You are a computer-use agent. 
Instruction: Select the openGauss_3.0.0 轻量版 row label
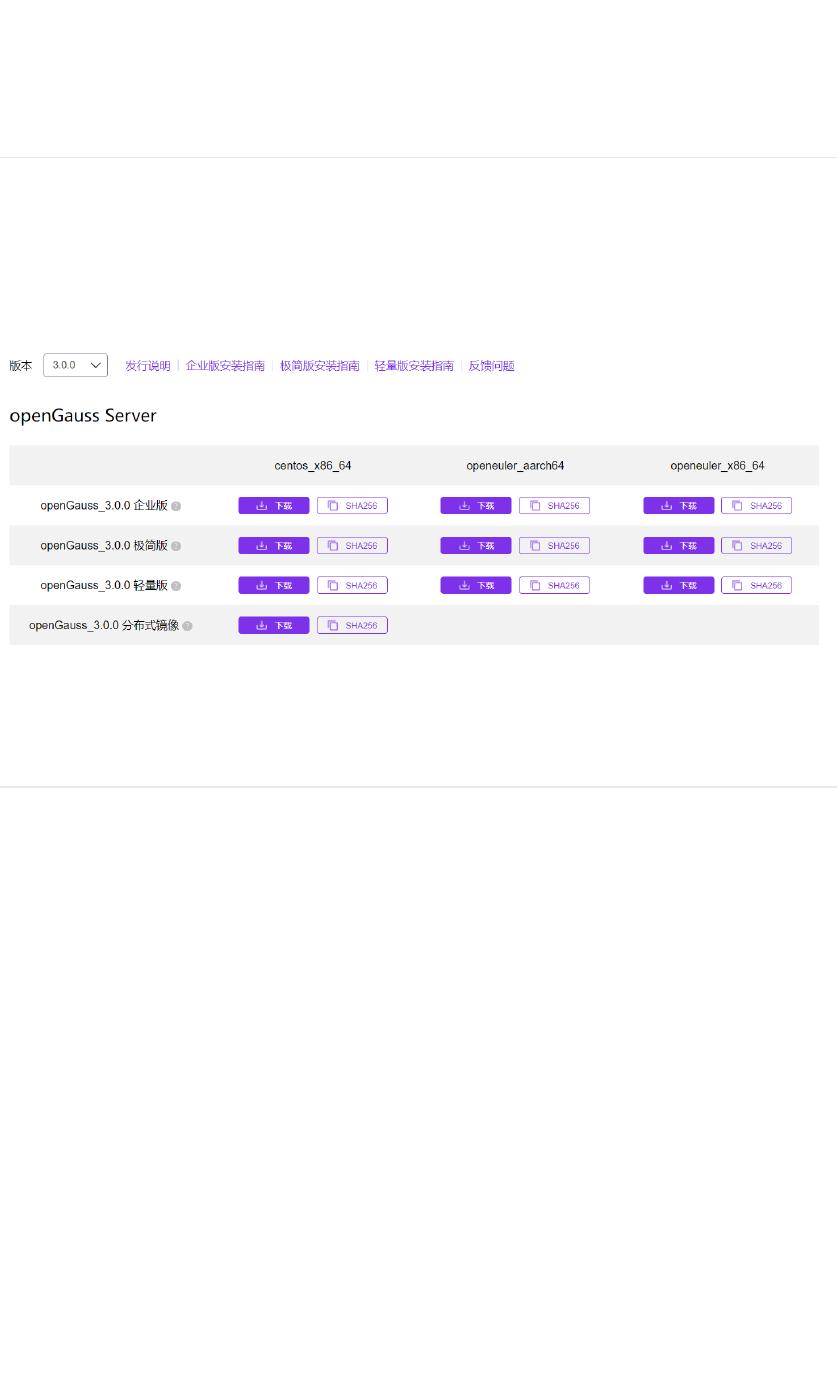[104, 586]
